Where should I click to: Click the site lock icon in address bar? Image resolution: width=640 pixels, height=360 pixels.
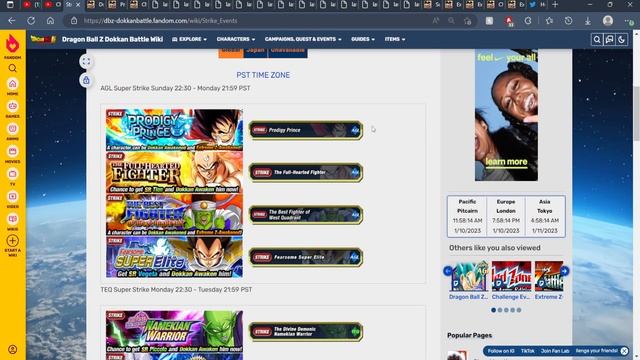pos(74,20)
